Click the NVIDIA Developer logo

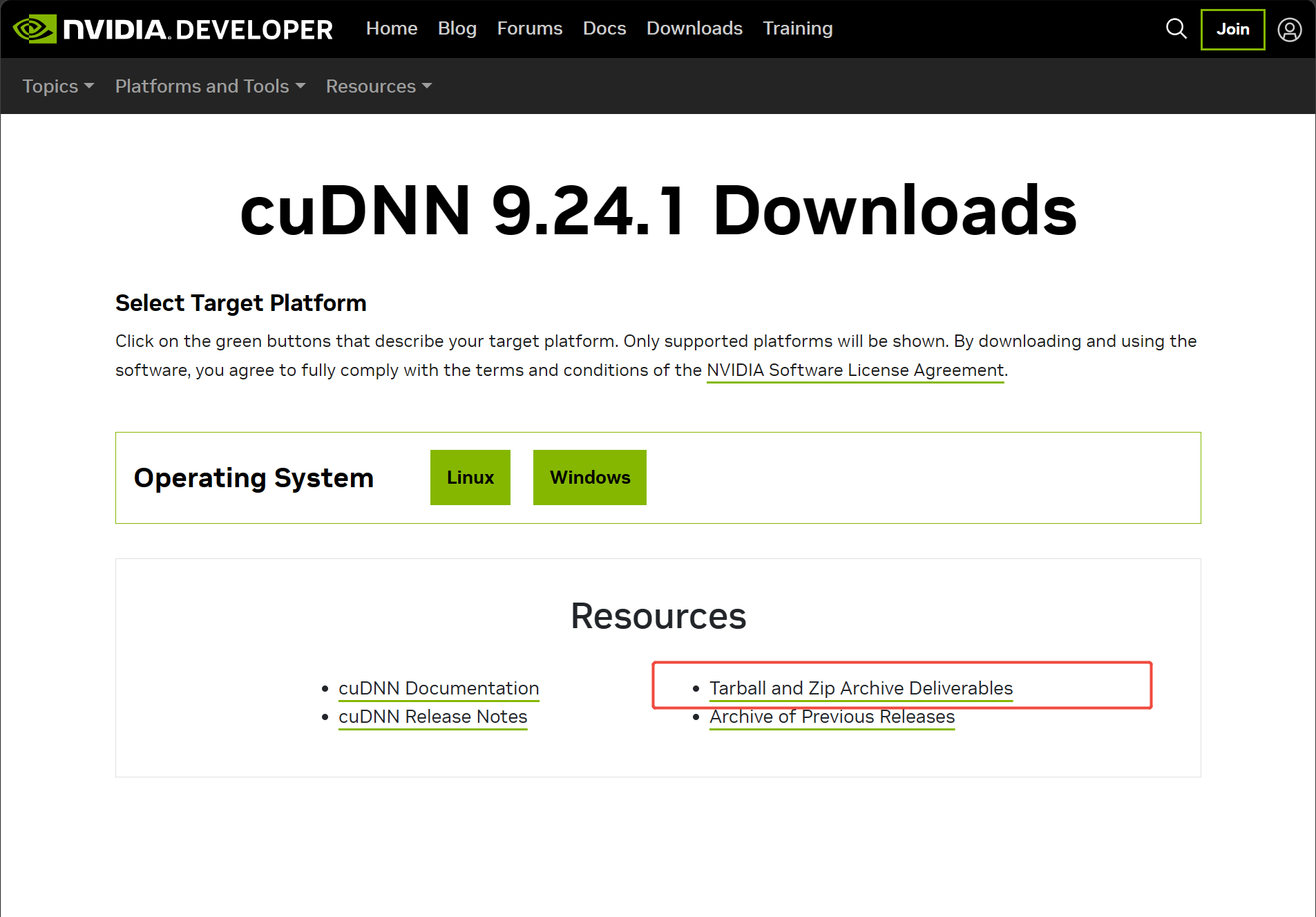[x=173, y=29]
